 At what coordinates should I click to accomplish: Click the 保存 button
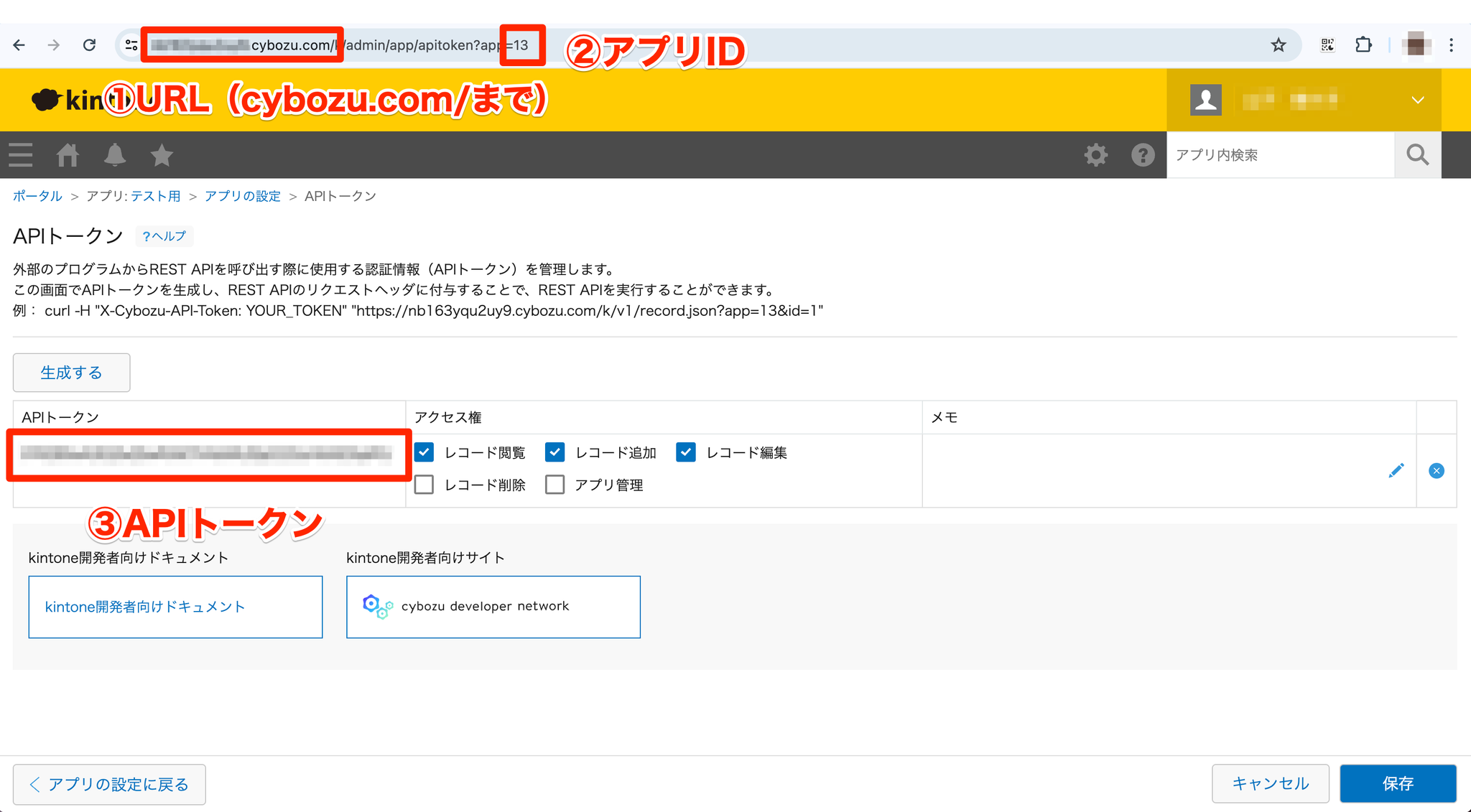click(1397, 783)
